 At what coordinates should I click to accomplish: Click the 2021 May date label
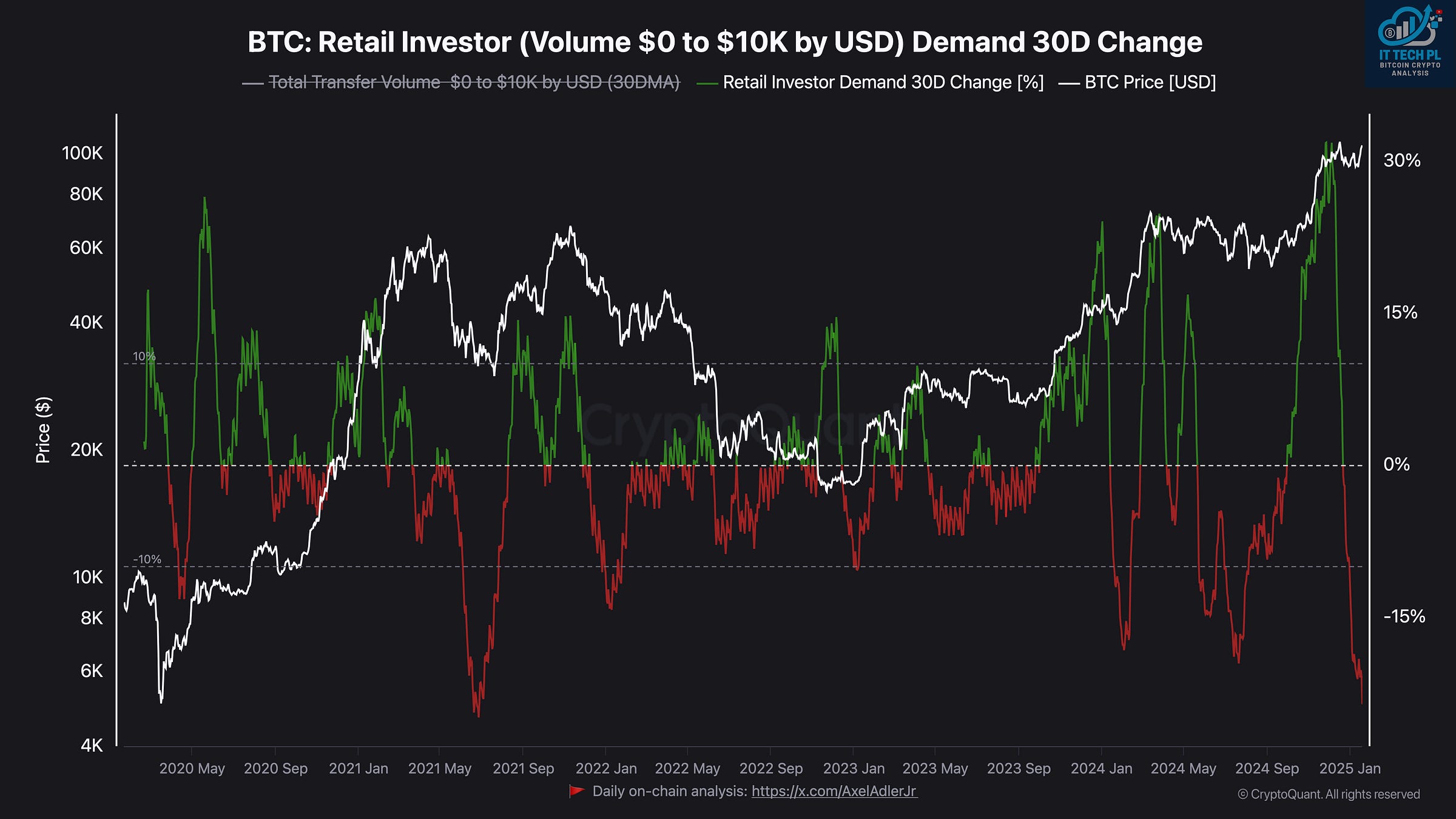click(x=440, y=769)
